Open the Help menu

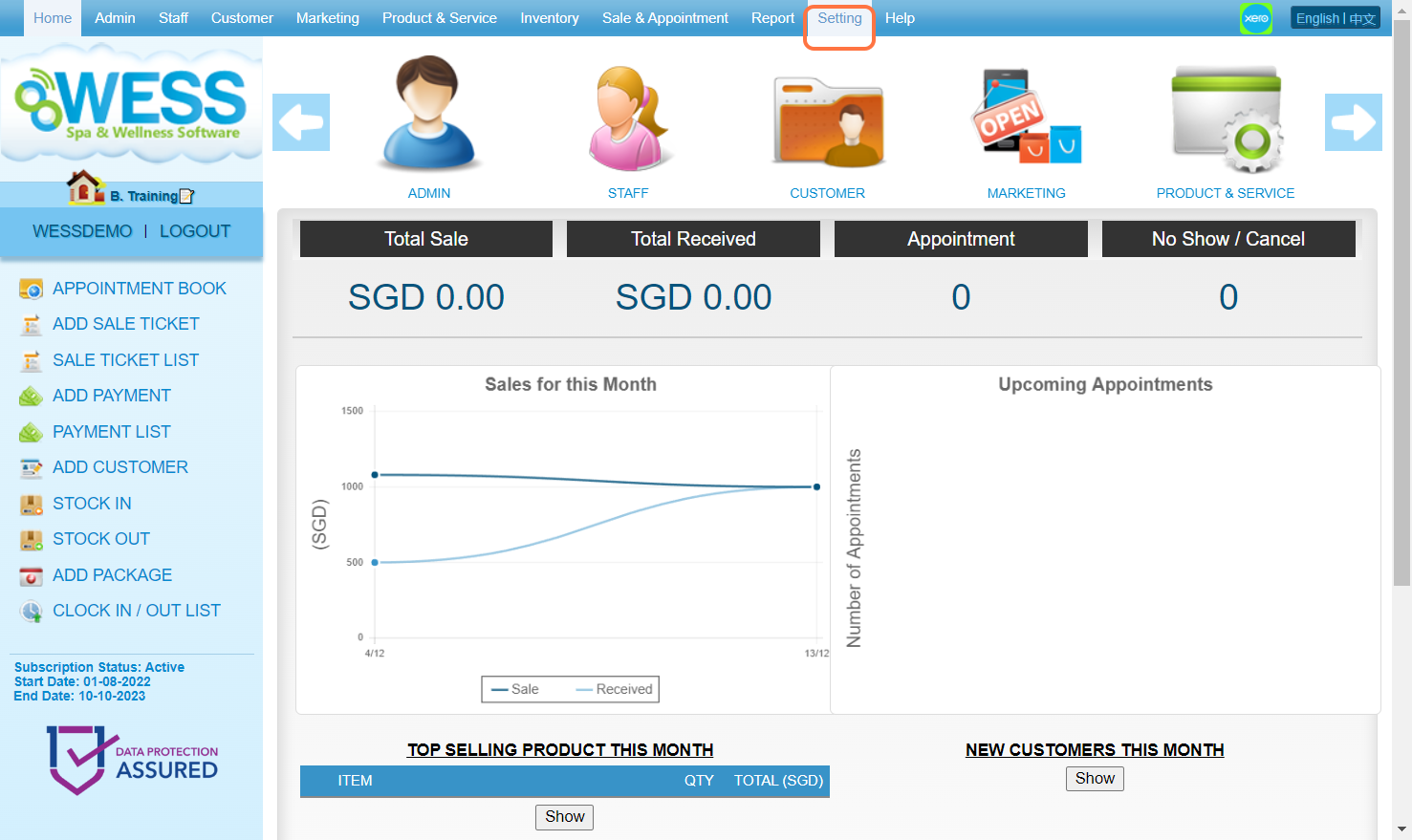click(900, 18)
